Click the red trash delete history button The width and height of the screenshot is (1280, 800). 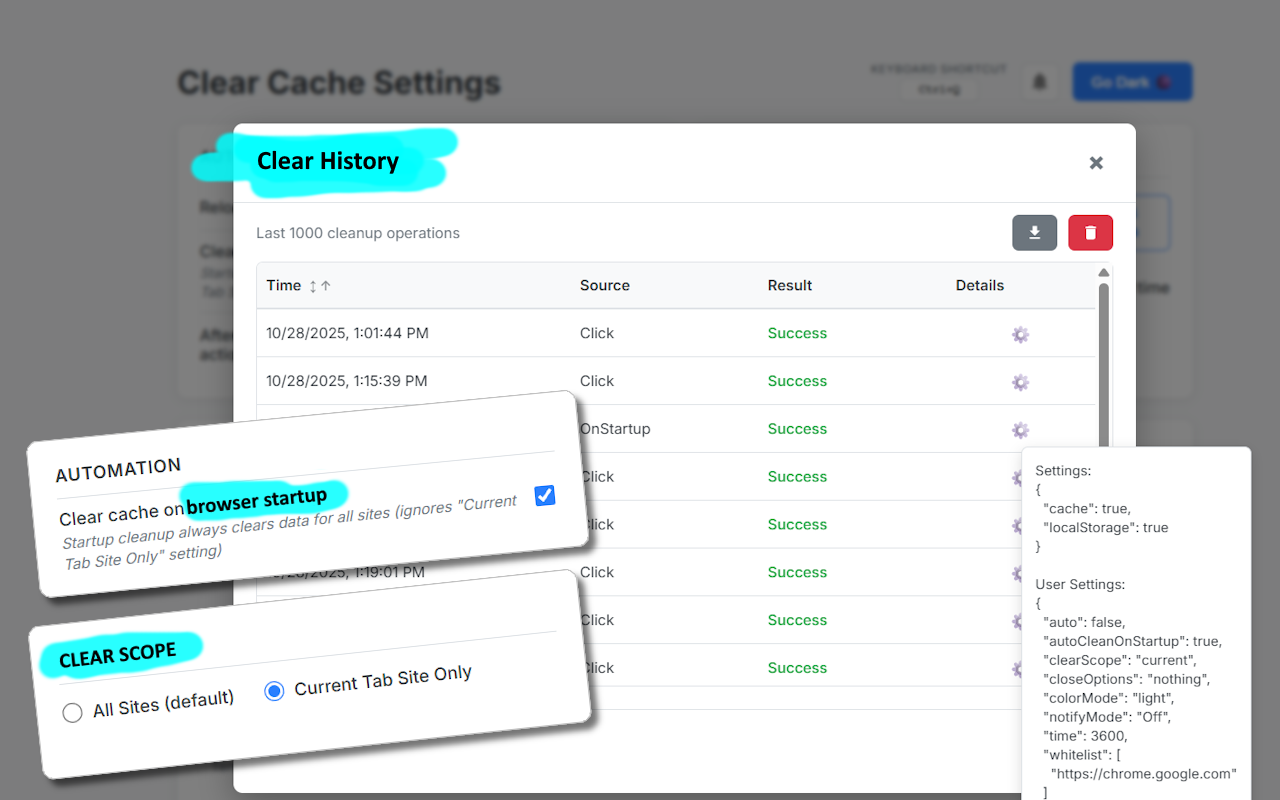coord(1090,233)
